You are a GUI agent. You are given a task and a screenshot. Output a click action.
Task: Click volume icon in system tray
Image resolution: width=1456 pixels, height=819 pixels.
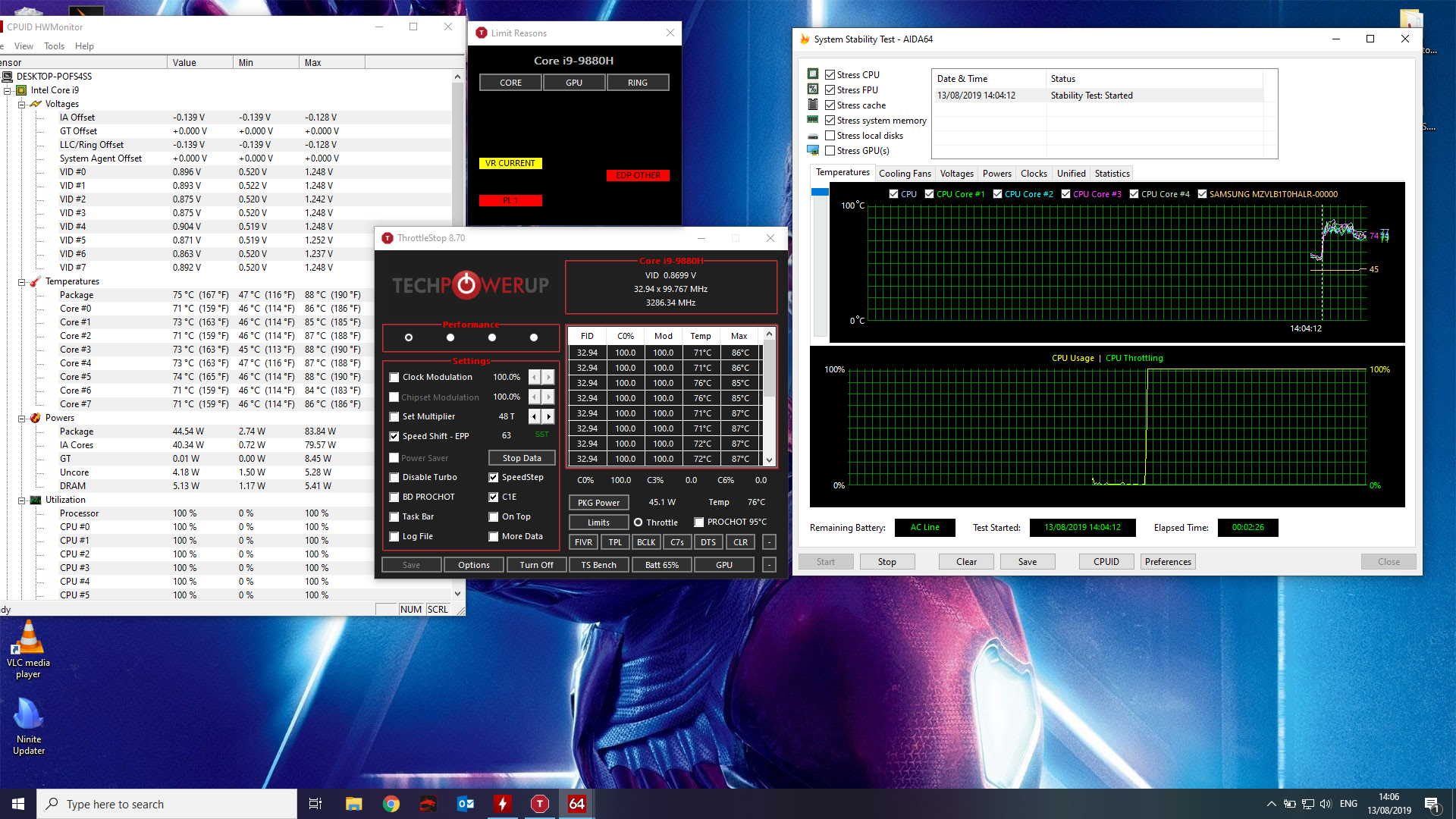point(1326,804)
